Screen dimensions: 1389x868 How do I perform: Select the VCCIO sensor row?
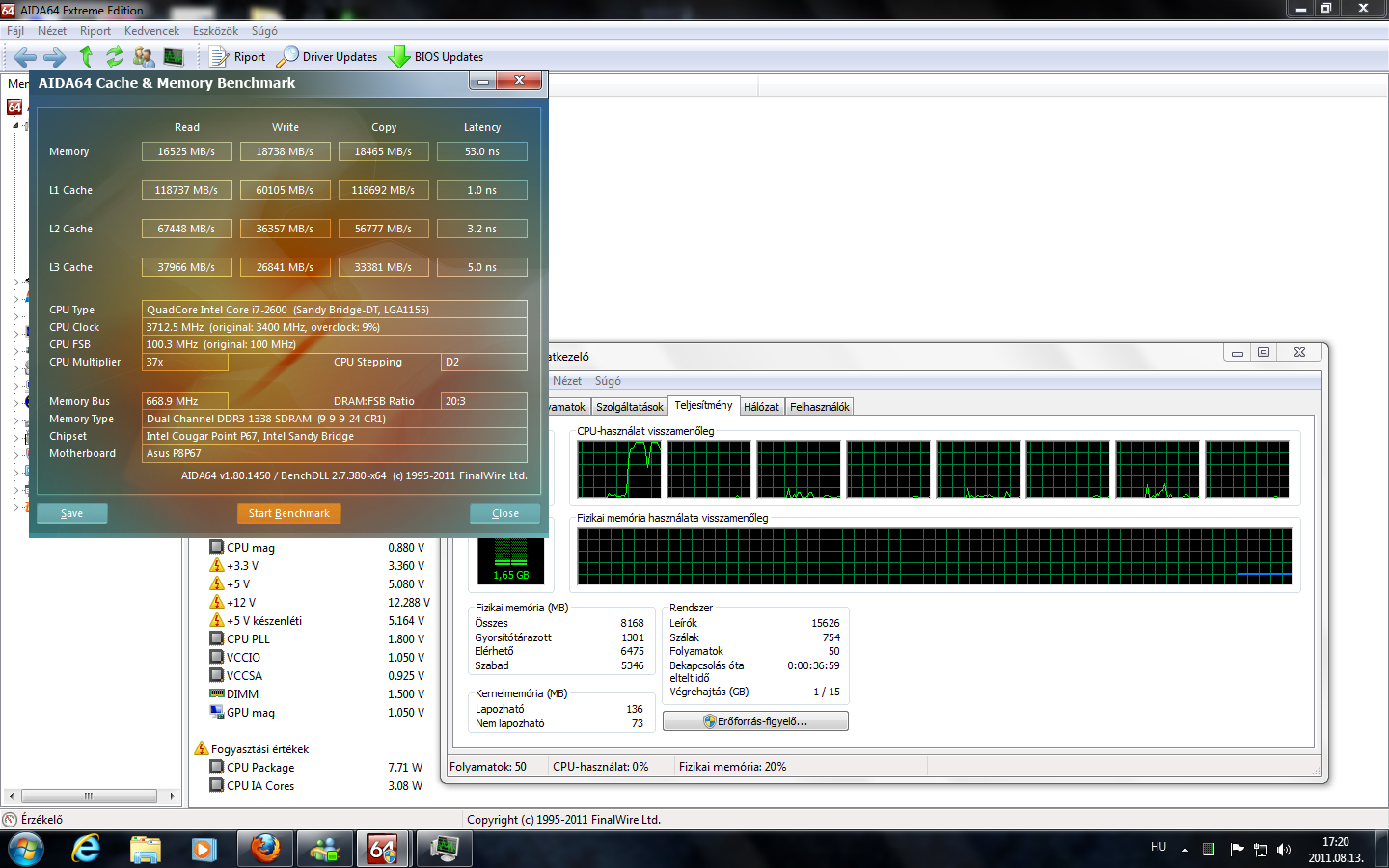pyautogui.click(x=317, y=658)
